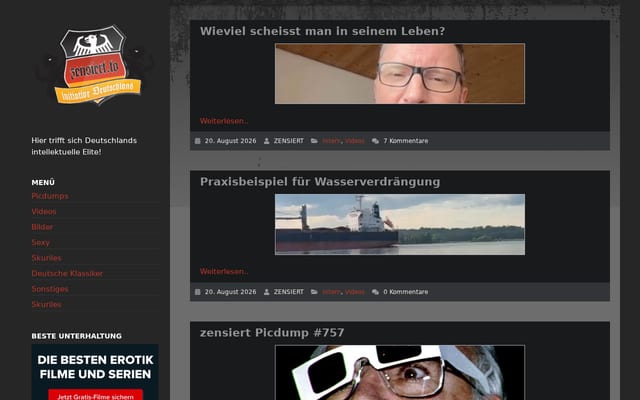Open post title 'Wieviel scheisst man in seinem Leben?'
This screenshot has height=400, width=640.
tap(322, 31)
